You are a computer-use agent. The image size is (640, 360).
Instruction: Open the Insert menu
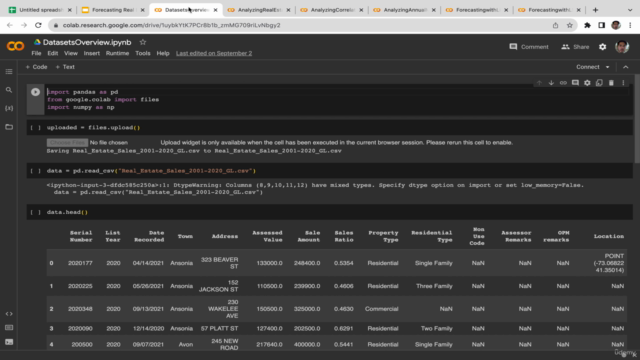tap(92, 53)
